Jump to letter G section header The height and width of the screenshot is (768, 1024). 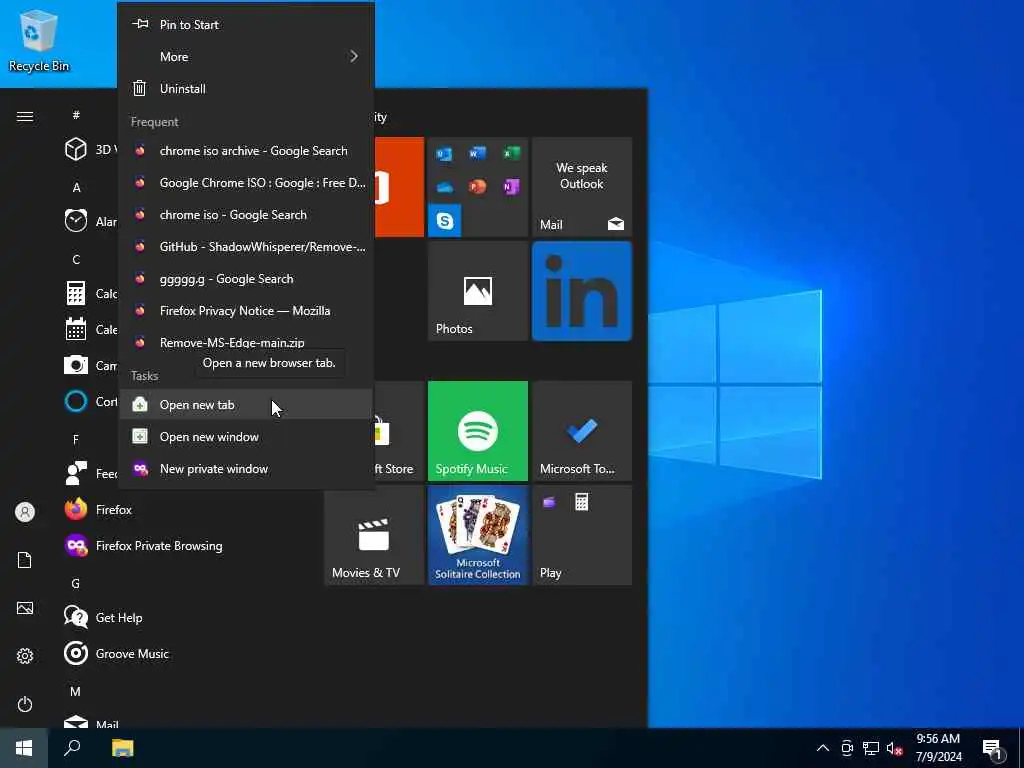(x=76, y=583)
